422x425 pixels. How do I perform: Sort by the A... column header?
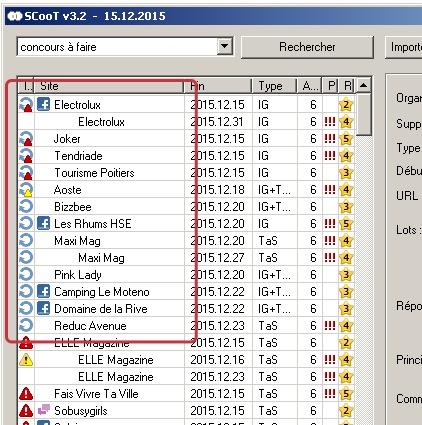point(310,86)
